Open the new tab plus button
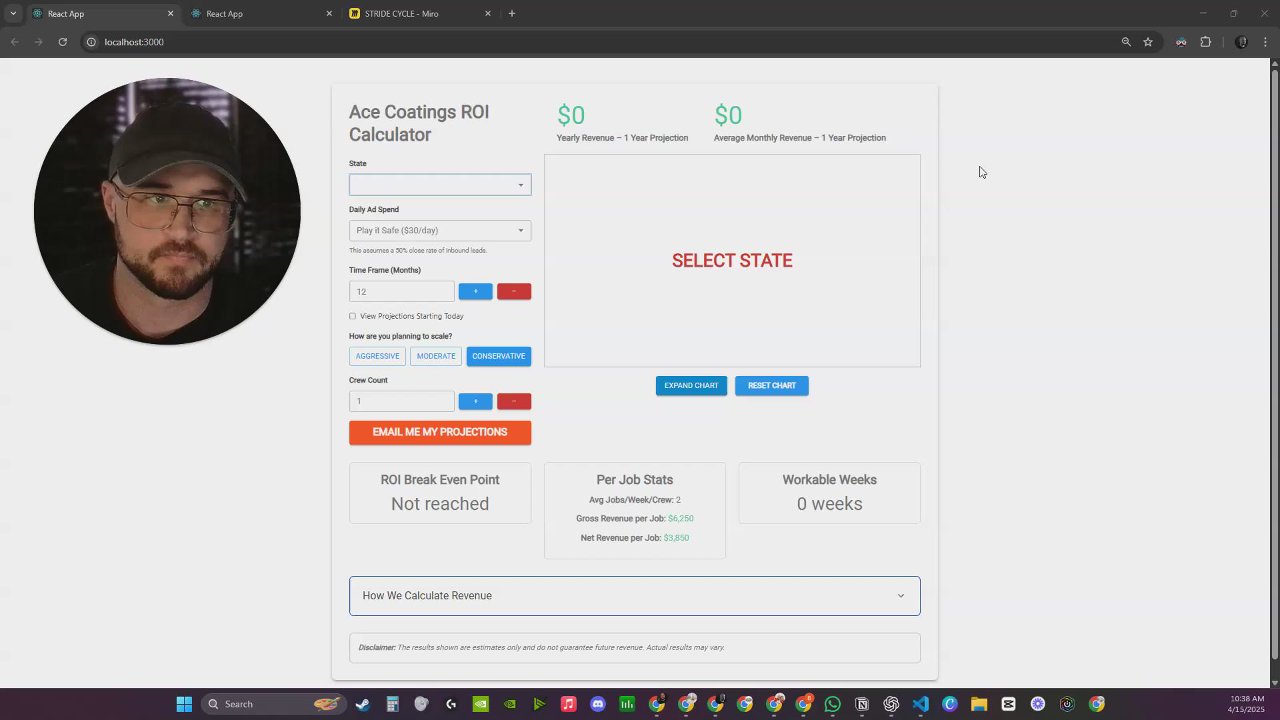1280x720 pixels. coord(512,14)
